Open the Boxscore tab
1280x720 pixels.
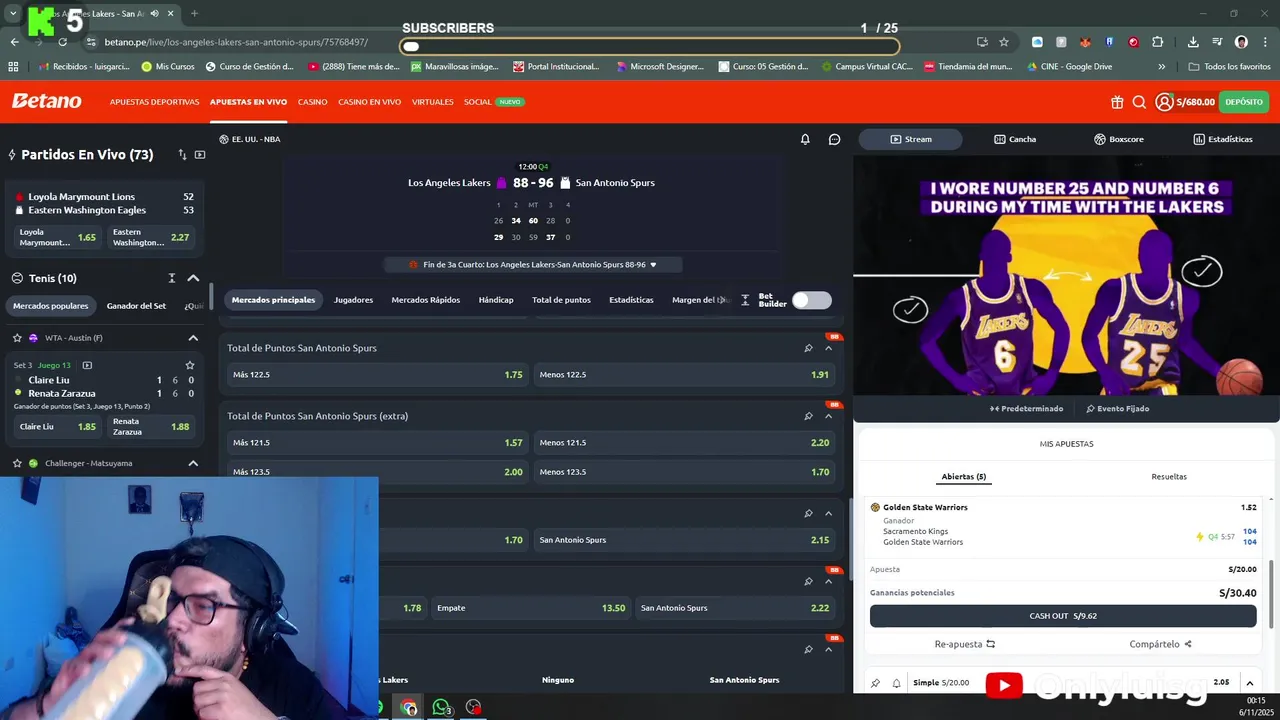[x=1119, y=139]
